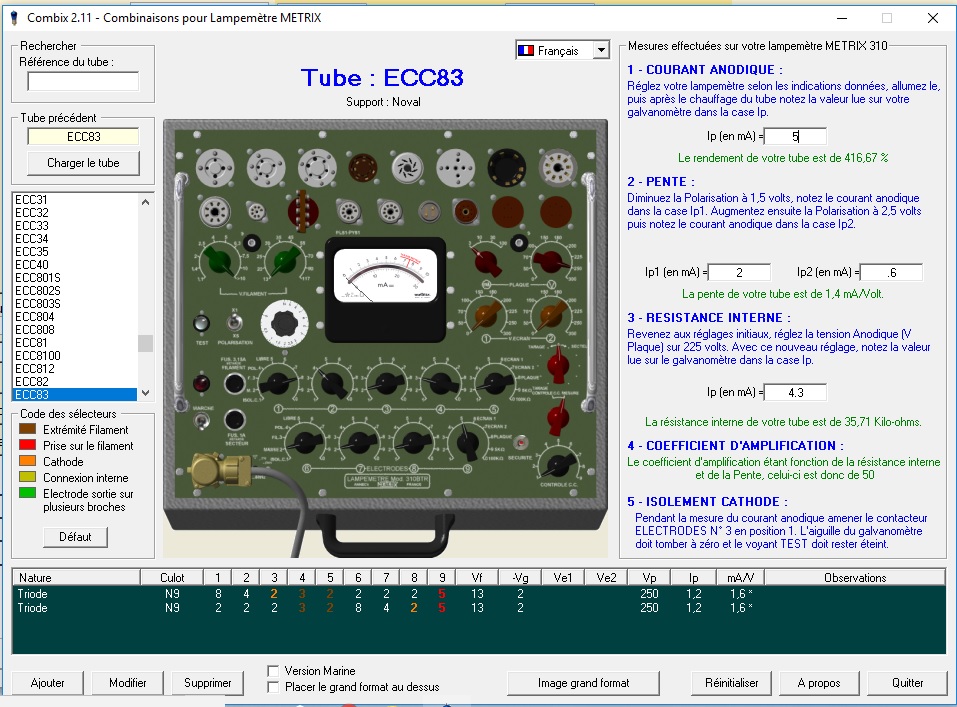957x707 pixels.
Task: Click the Connexion interne yellow swatch
Action: (27, 477)
